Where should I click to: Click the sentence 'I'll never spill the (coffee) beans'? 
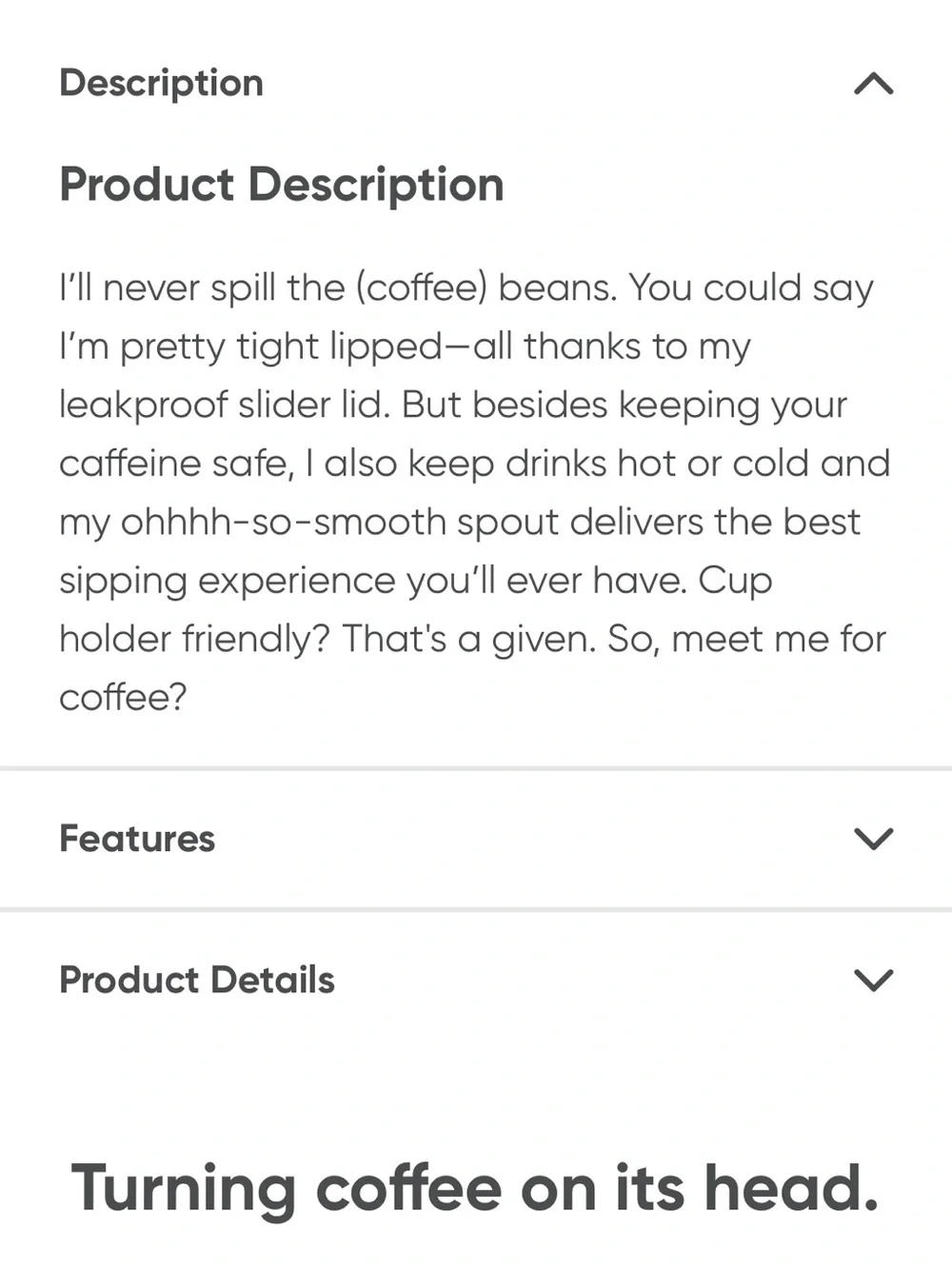(x=338, y=288)
